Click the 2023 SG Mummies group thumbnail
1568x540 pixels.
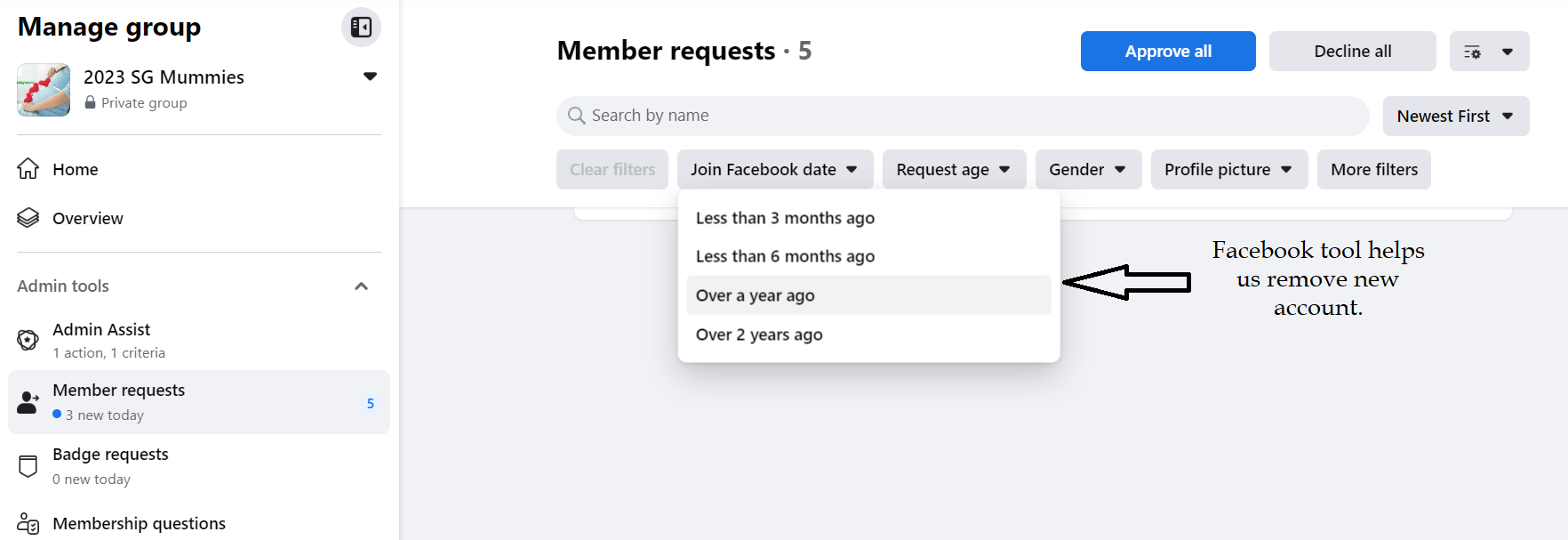coord(44,90)
